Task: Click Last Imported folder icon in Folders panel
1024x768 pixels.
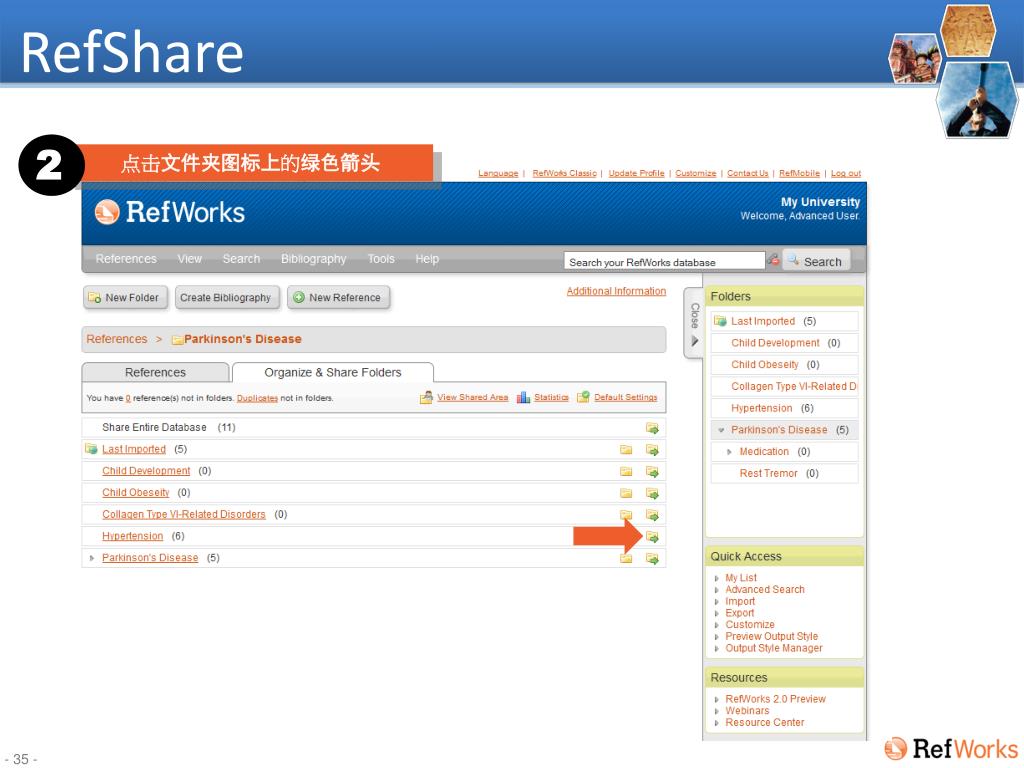Action: [x=720, y=321]
